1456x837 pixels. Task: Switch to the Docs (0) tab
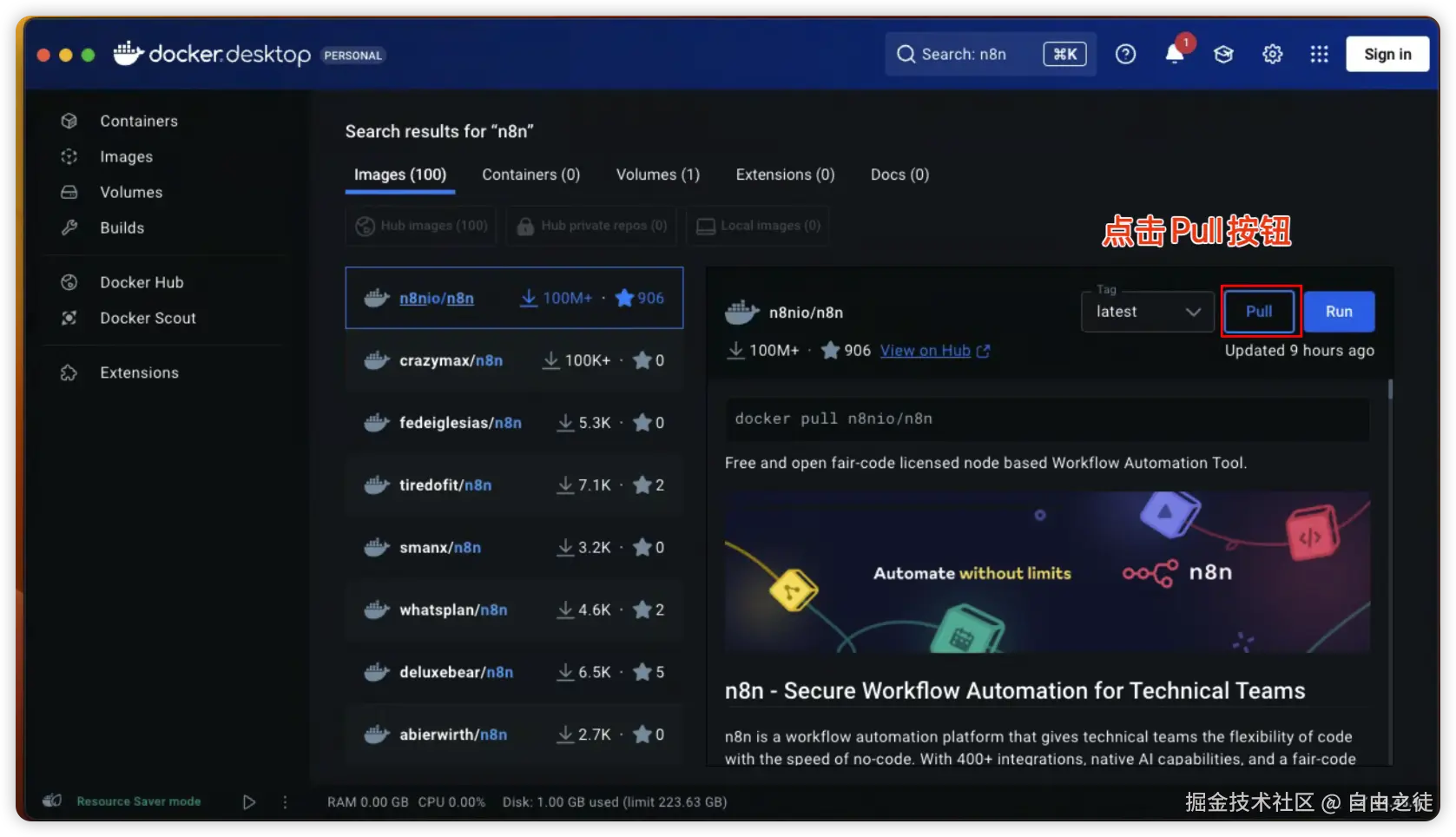[x=900, y=175]
